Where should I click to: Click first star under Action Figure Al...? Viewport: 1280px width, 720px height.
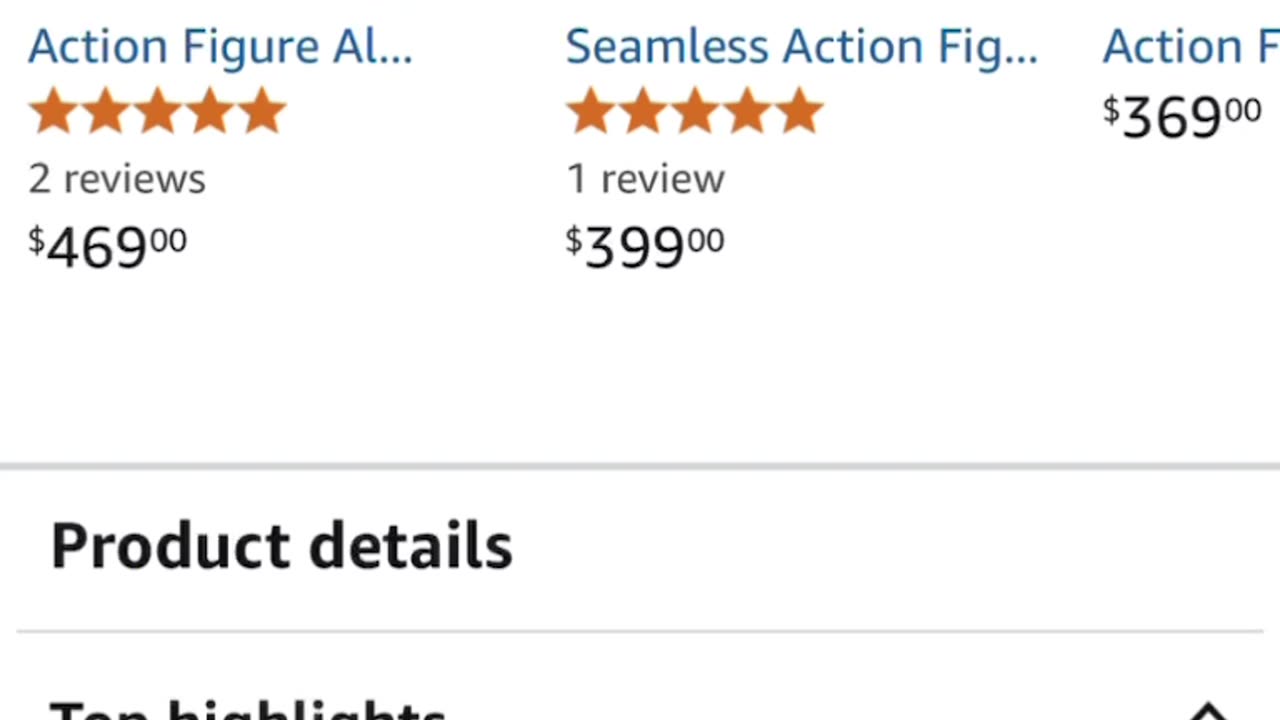tap(53, 111)
